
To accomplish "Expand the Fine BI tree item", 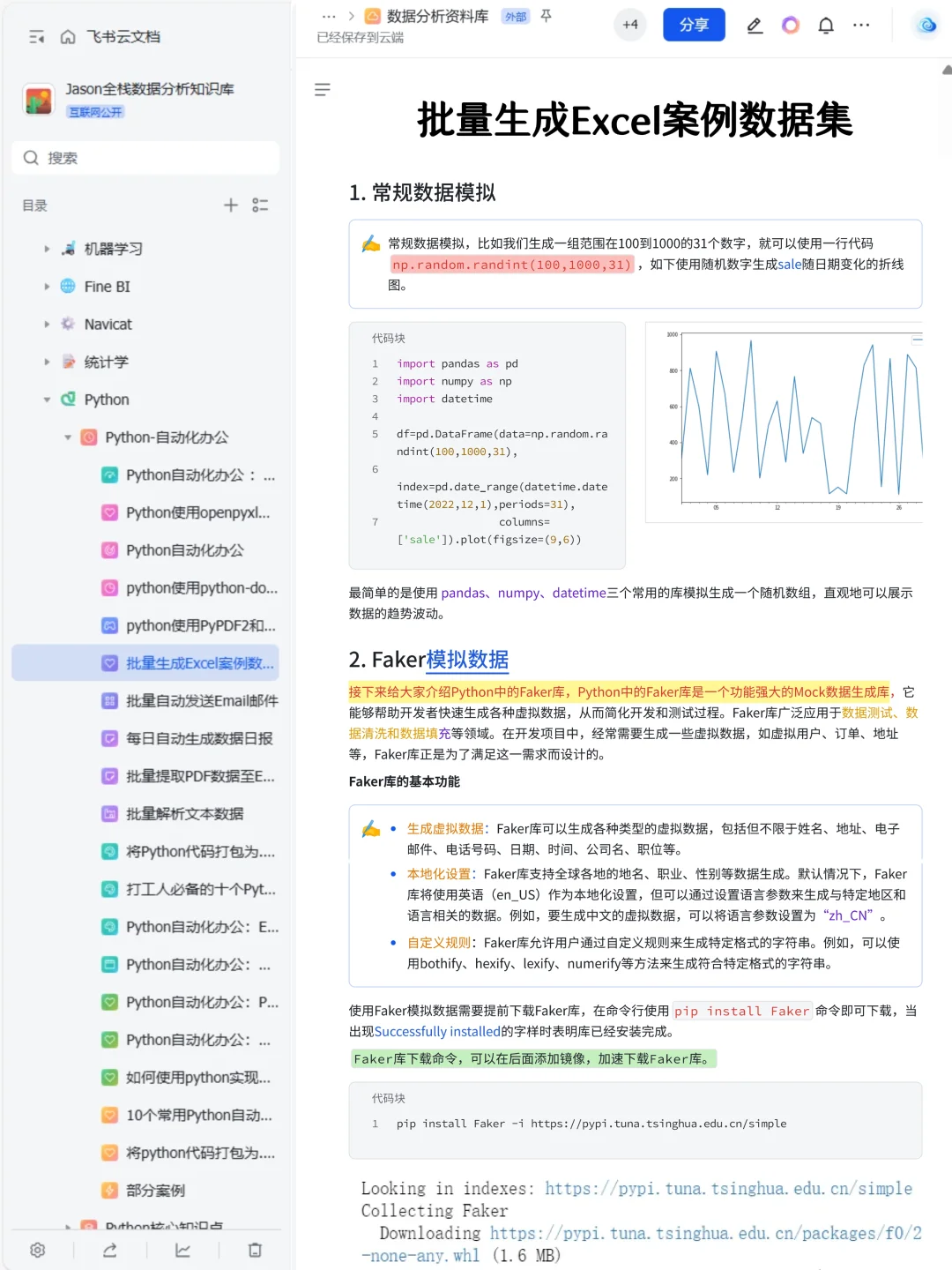I will tap(47, 286).
